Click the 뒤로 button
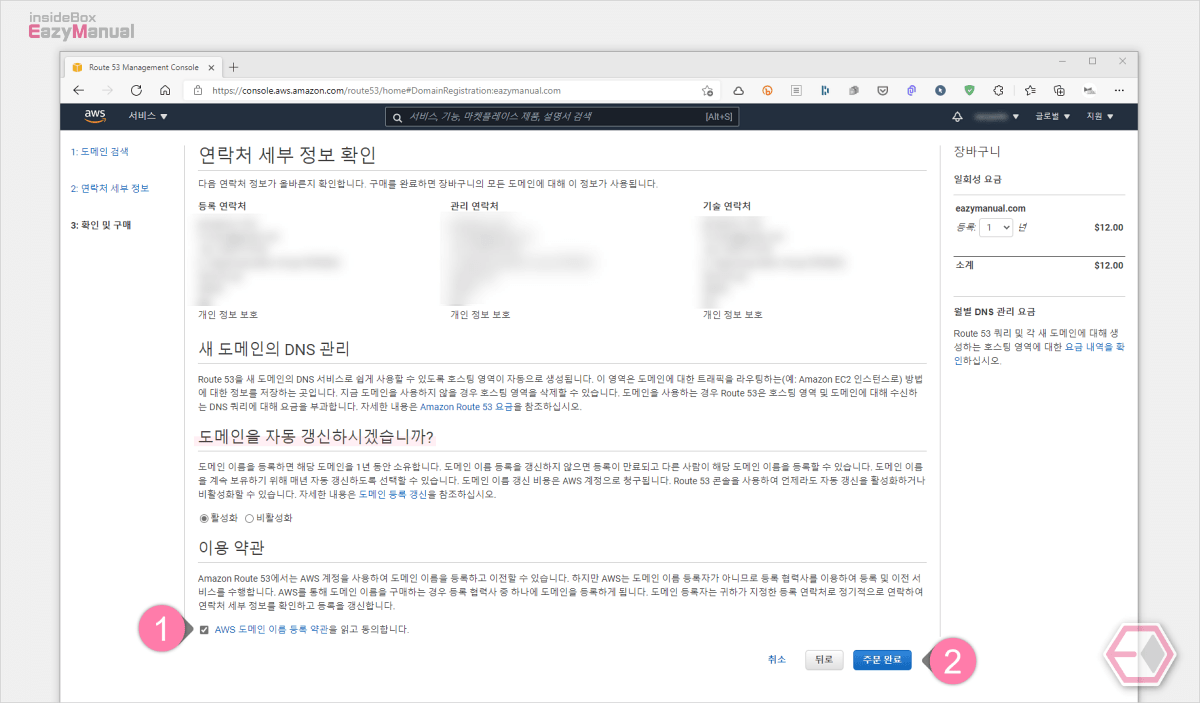 click(824, 660)
